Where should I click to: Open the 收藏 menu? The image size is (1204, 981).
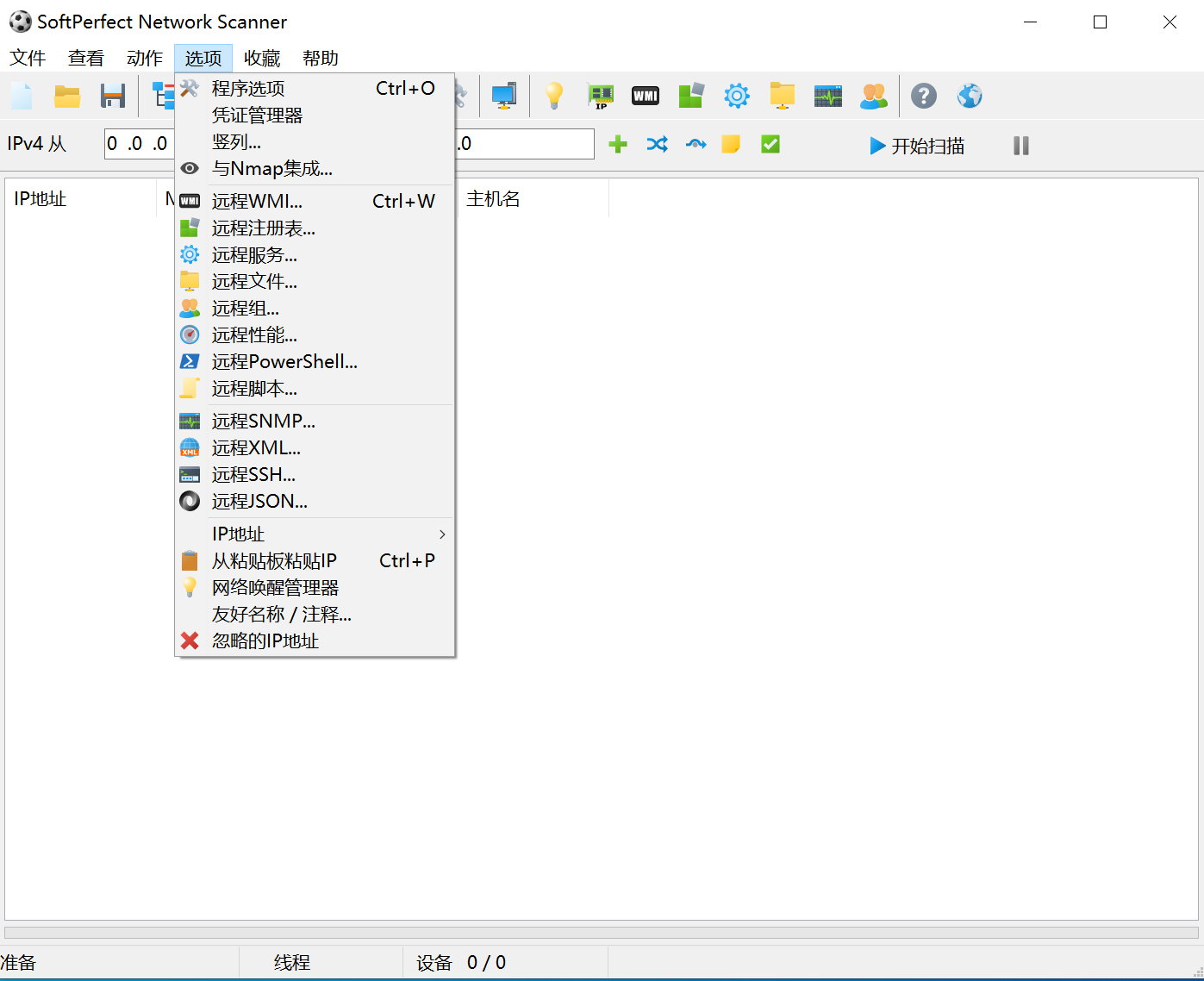click(262, 58)
